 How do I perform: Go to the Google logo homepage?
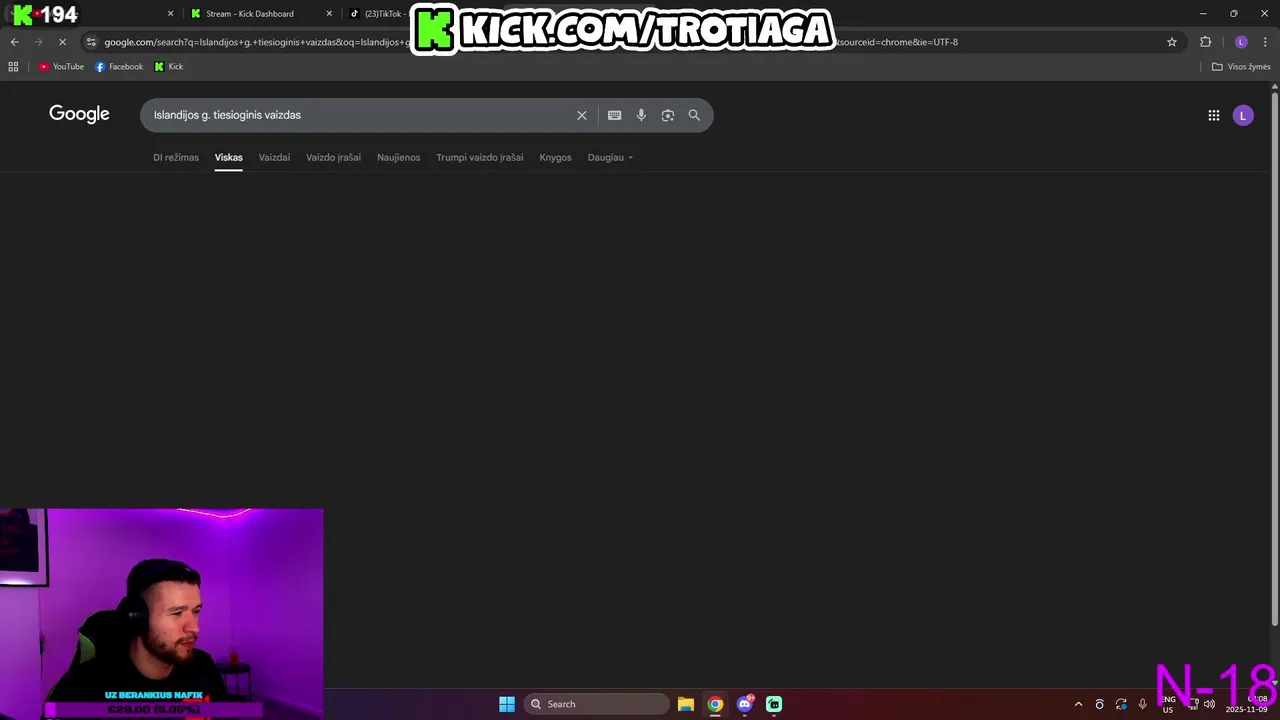pos(79,114)
